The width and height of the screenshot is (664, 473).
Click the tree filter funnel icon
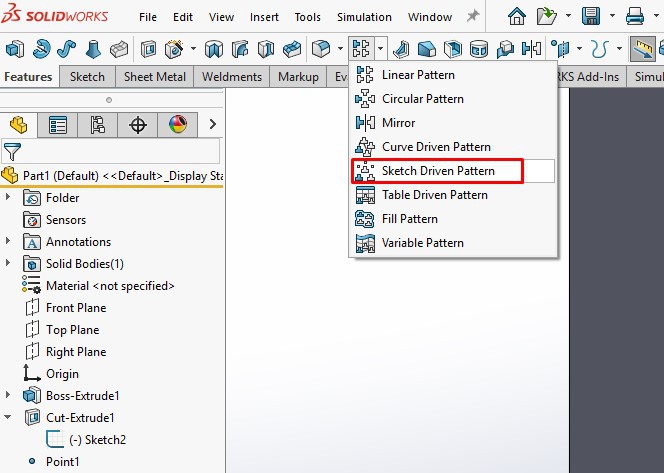coord(12,151)
